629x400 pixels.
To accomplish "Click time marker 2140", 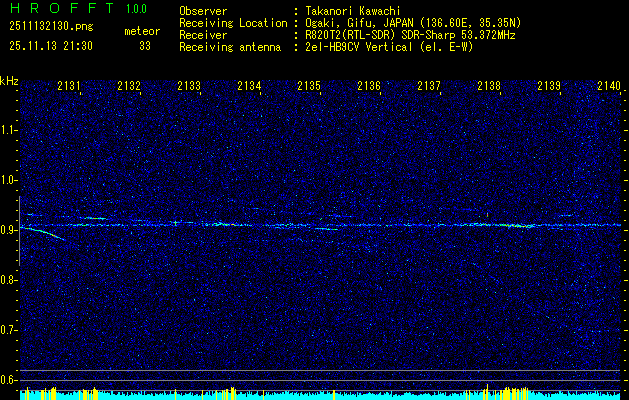I will coord(609,85).
